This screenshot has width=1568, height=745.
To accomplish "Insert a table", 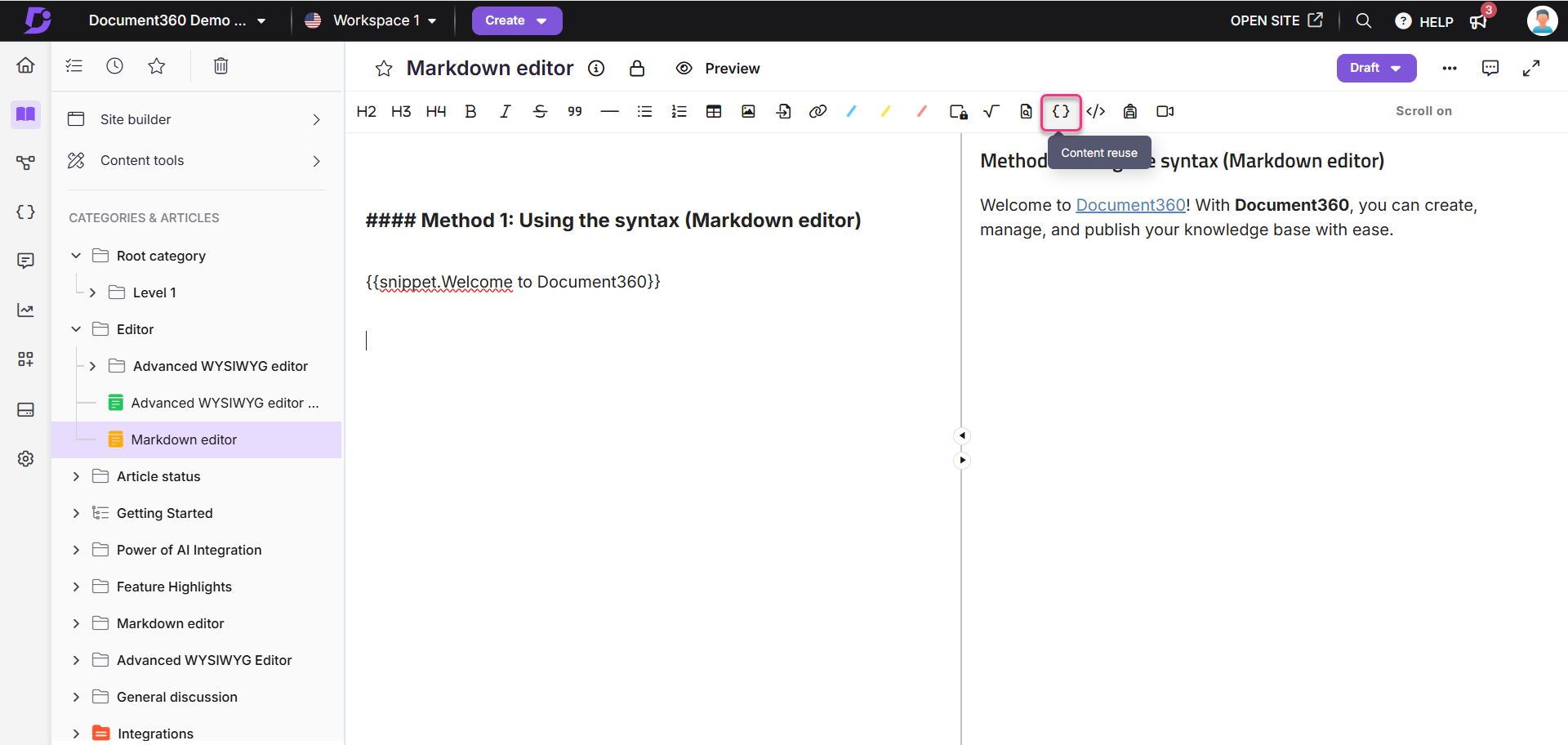I will (714, 111).
